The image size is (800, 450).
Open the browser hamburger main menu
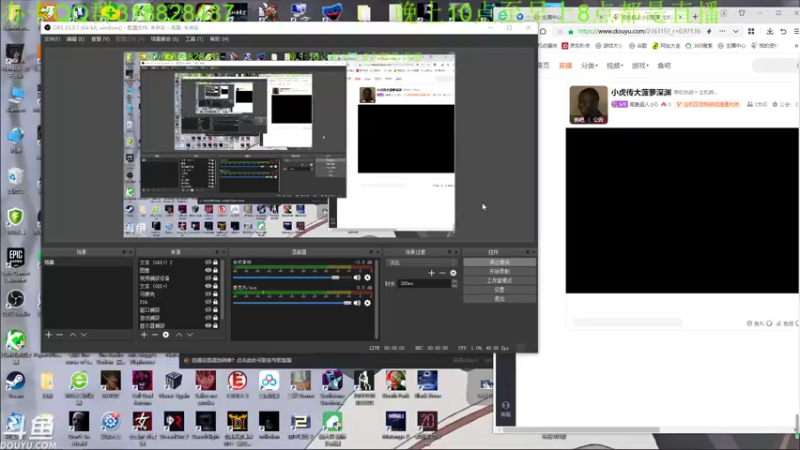click(x=796, y=31)
